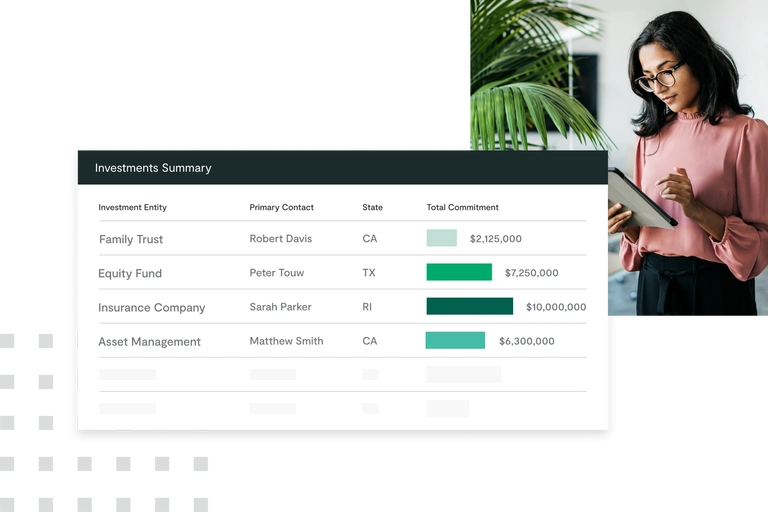Sort by the Investment Entity column header

tap(132, 208)
